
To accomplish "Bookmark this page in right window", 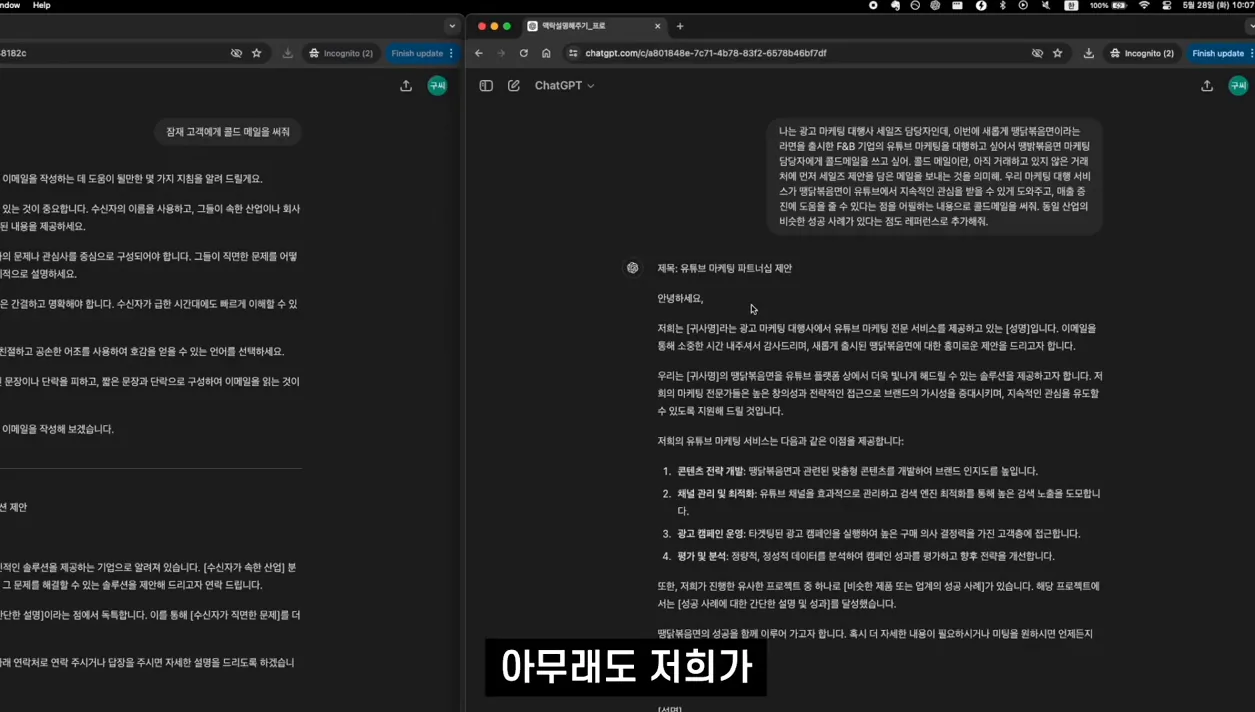I will pyautogui.click(x=1057, y=53).
